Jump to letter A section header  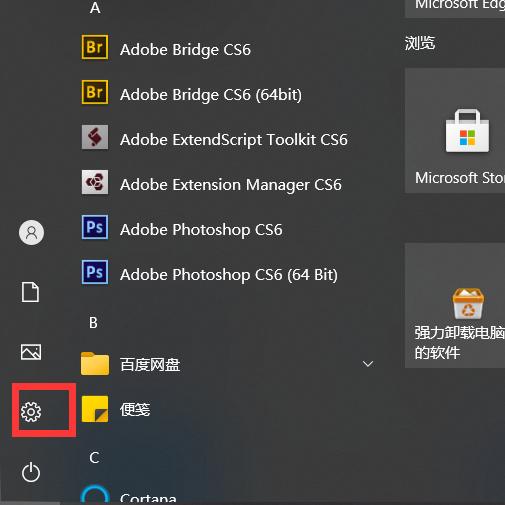[x=95, y=8]
